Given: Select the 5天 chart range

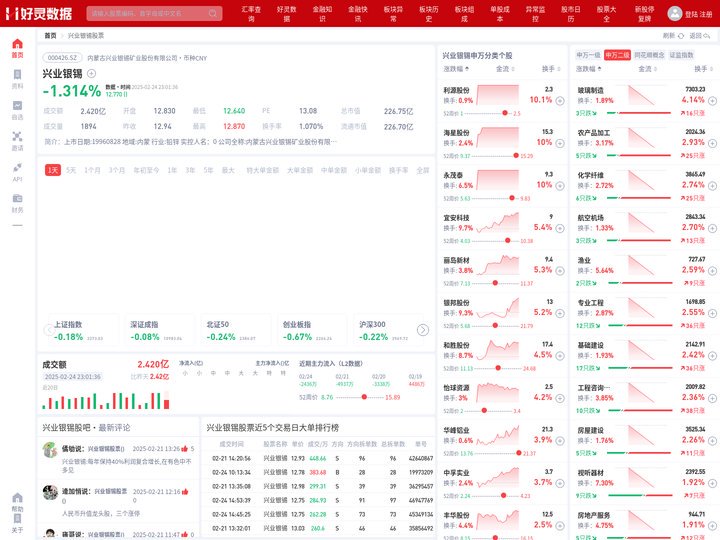Looking at the screenshot, I should coord(71,170).
